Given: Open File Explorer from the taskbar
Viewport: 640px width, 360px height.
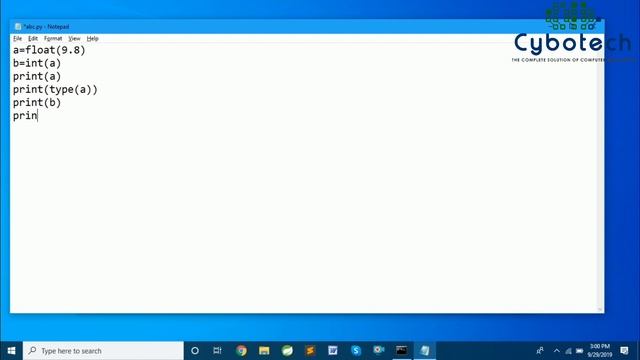Looking at the screenshot, I should tap(264, 351).
